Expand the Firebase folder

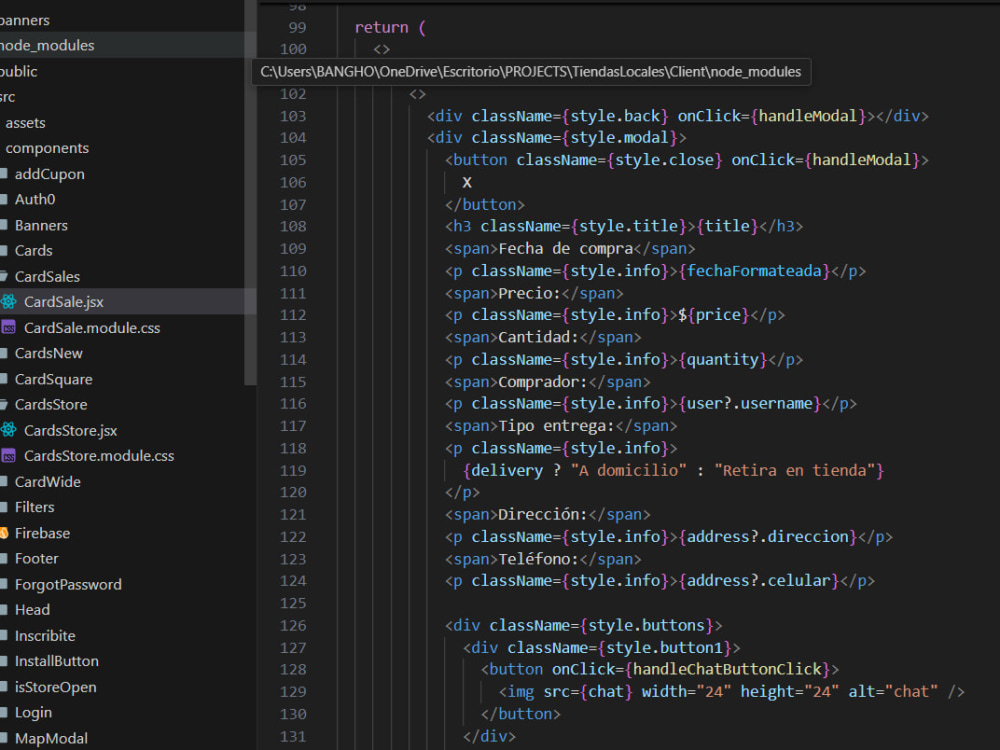(42, 533)
